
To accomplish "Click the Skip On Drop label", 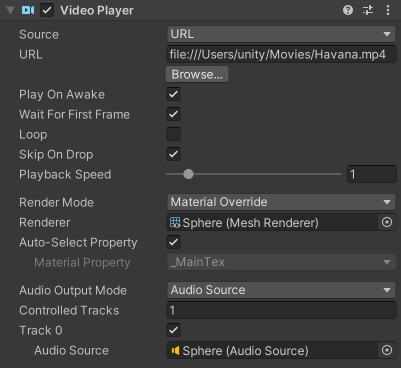I will click(56, 154).
